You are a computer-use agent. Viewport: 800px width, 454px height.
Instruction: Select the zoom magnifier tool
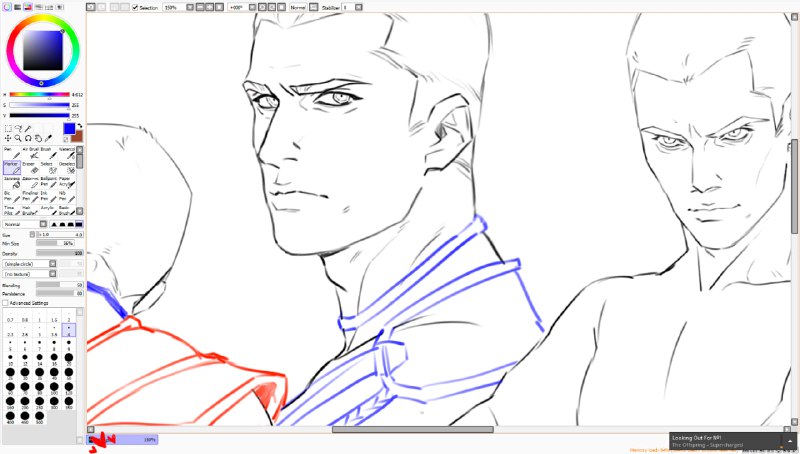18,138
